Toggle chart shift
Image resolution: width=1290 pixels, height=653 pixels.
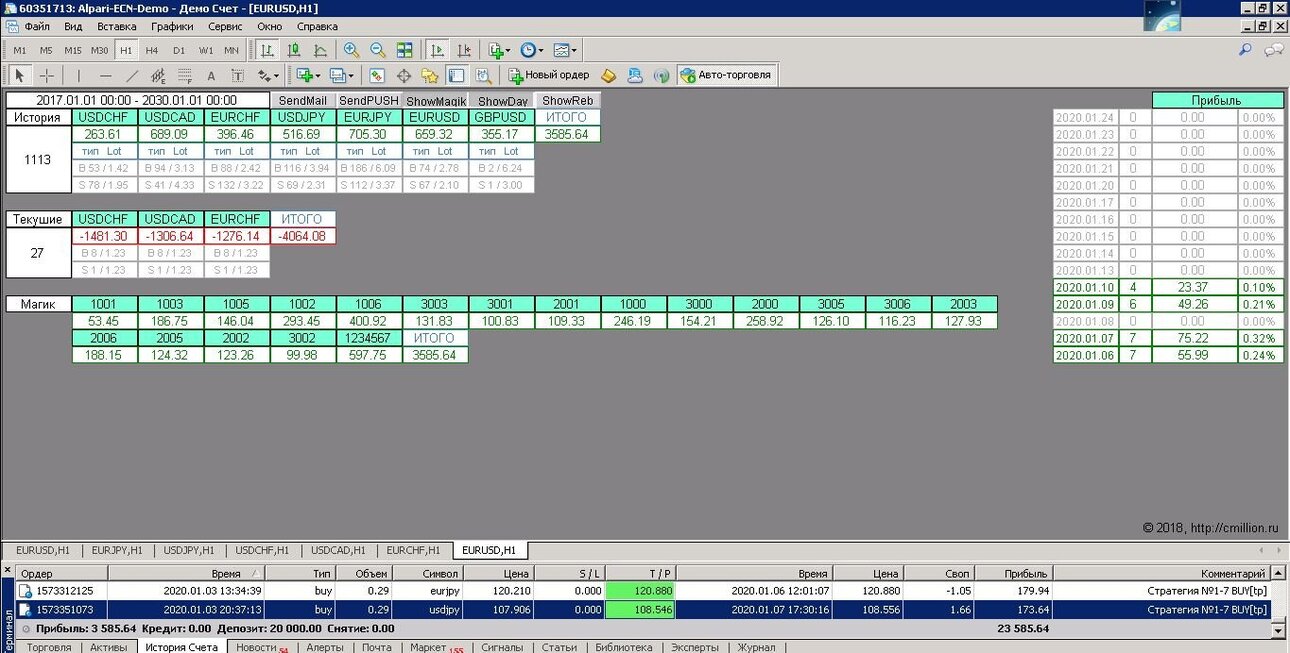tap(464, 50)
